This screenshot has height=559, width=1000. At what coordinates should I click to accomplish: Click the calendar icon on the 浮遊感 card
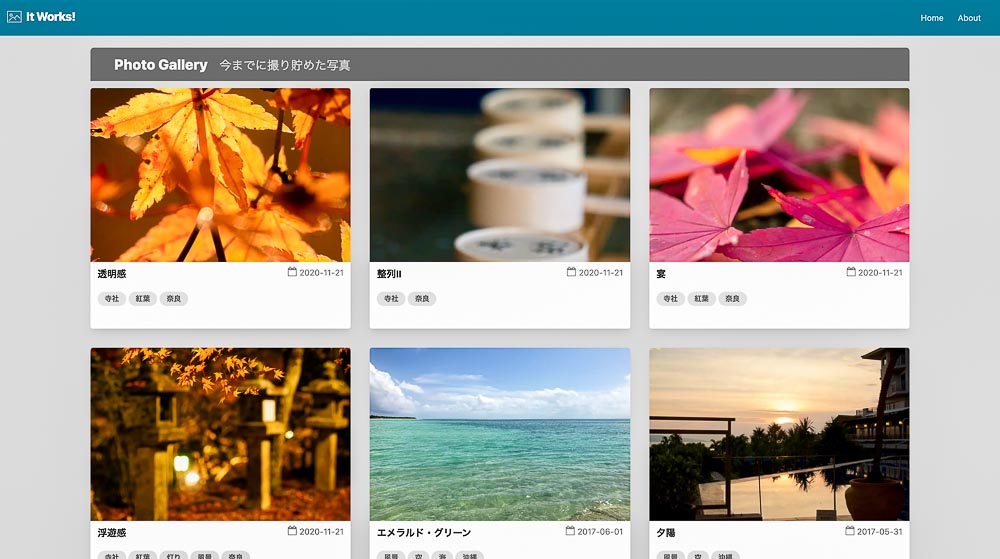(x=292, y=531)
